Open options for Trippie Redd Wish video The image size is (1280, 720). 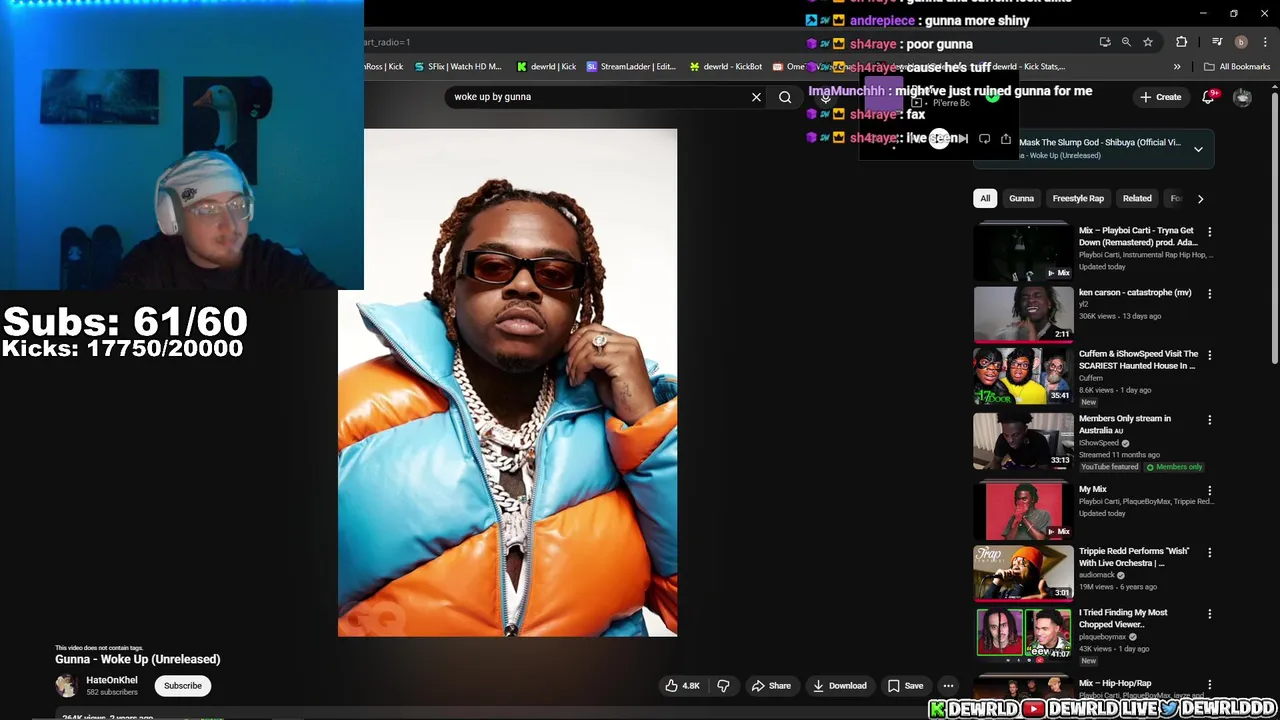[1209, 552]
